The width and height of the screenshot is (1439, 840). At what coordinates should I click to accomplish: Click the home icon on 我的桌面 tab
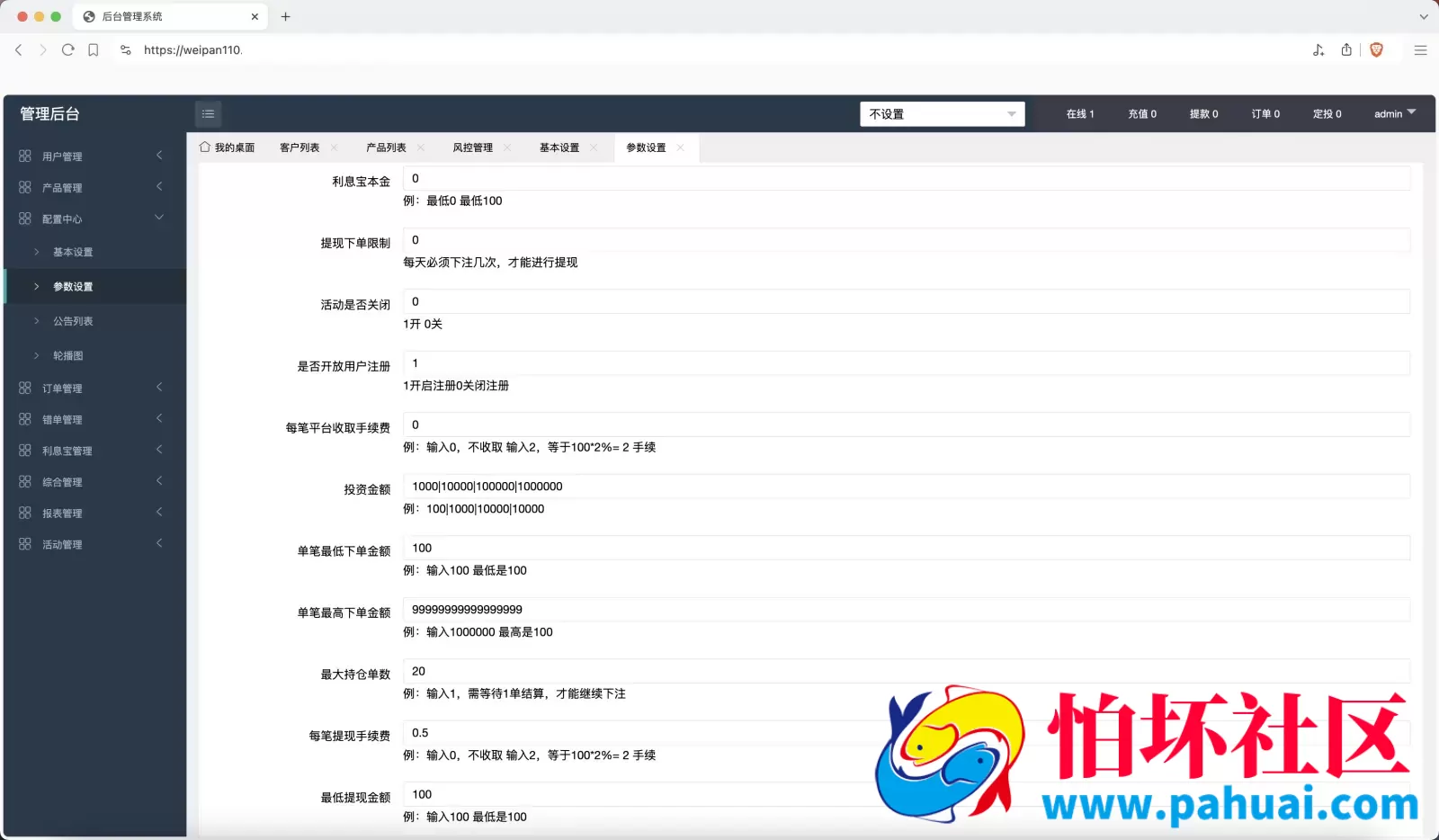(x=205, y=147)
